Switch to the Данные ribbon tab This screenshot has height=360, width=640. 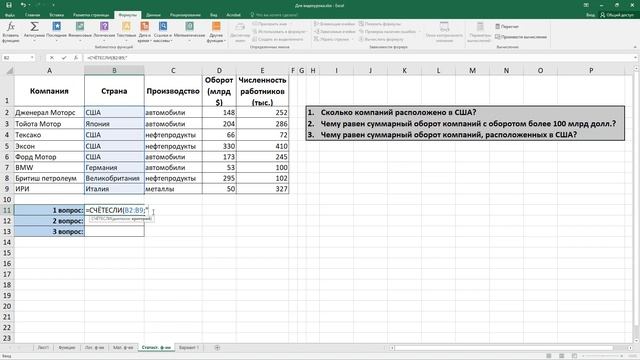click(153, 15)
